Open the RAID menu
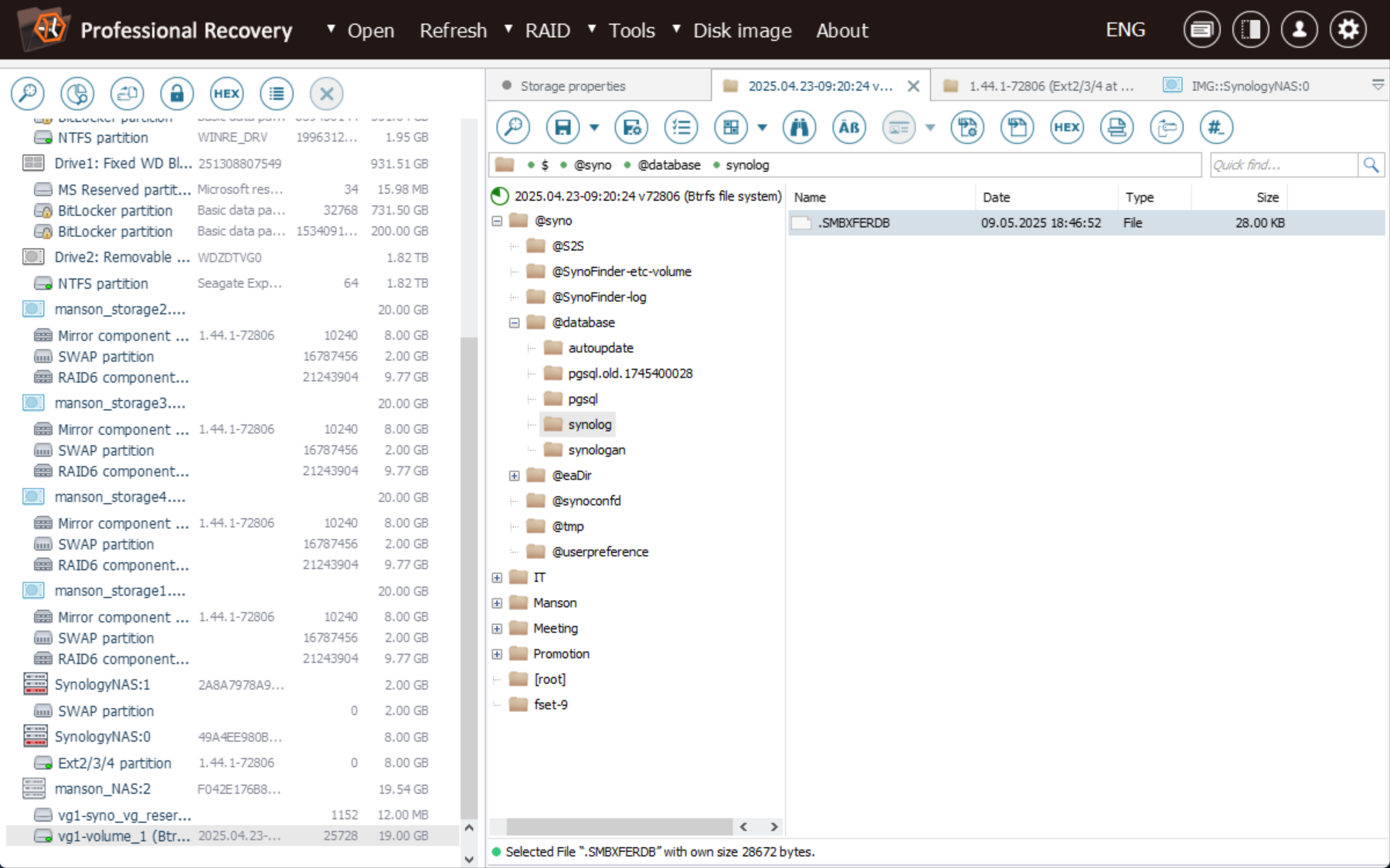This screenshot has width=1390, height=868. coord(547,31)
